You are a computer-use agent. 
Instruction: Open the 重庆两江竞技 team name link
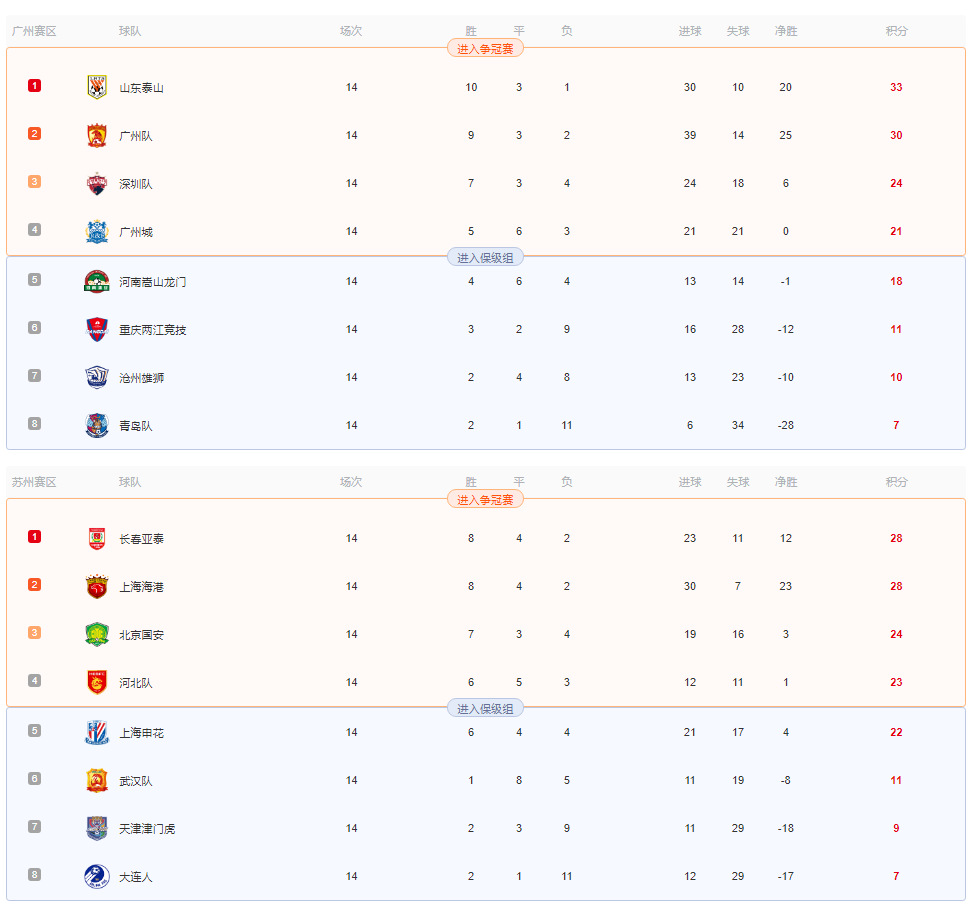coord(153,330)
